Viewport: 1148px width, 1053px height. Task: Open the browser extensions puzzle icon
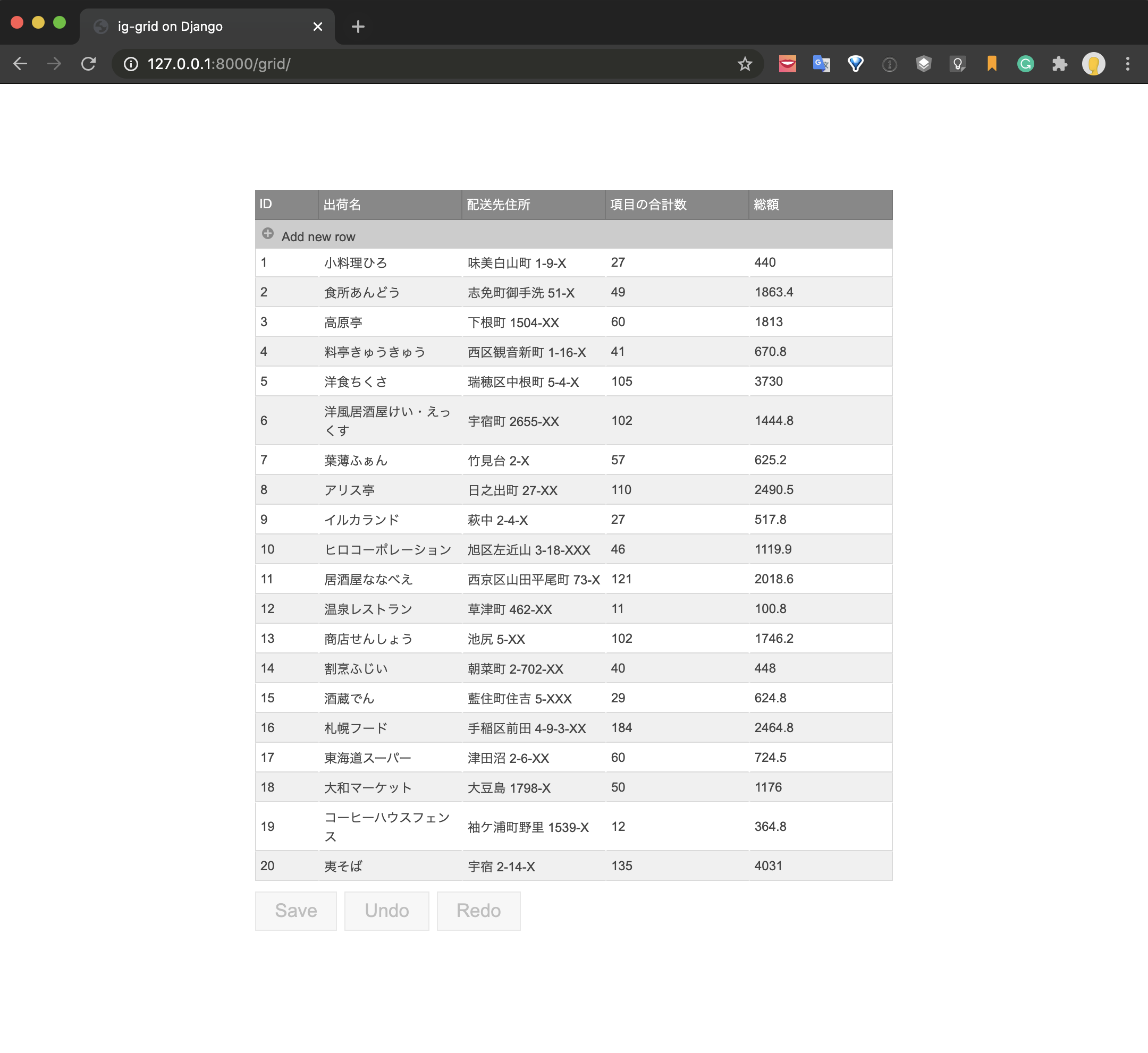coord(1060,64)
